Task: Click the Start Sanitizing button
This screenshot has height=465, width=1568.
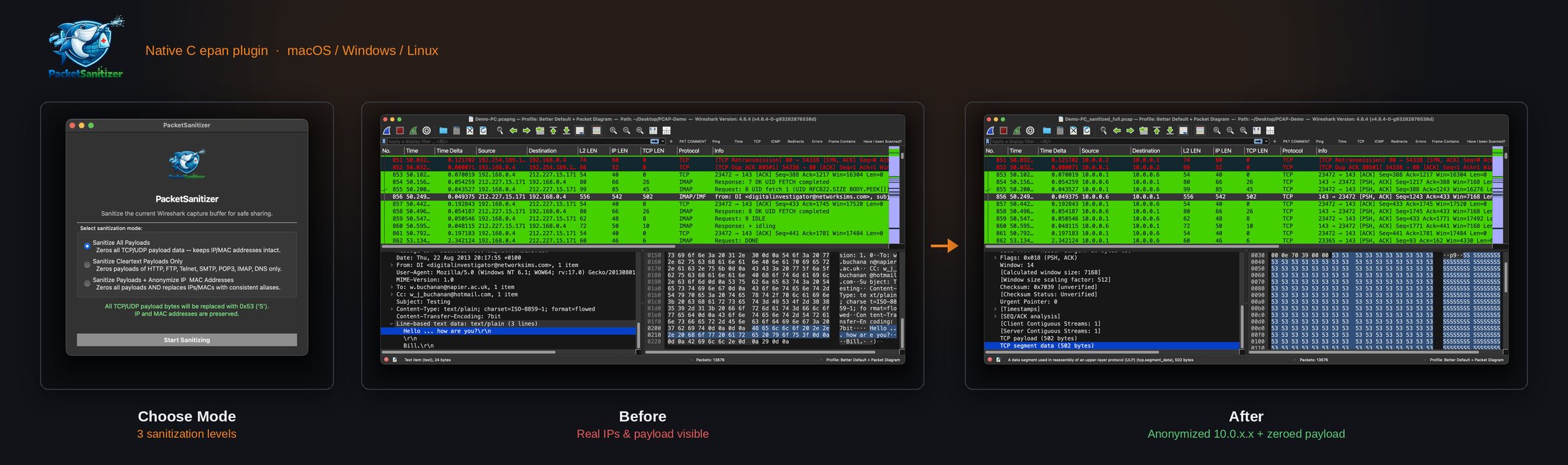Action: coord(187,340)
